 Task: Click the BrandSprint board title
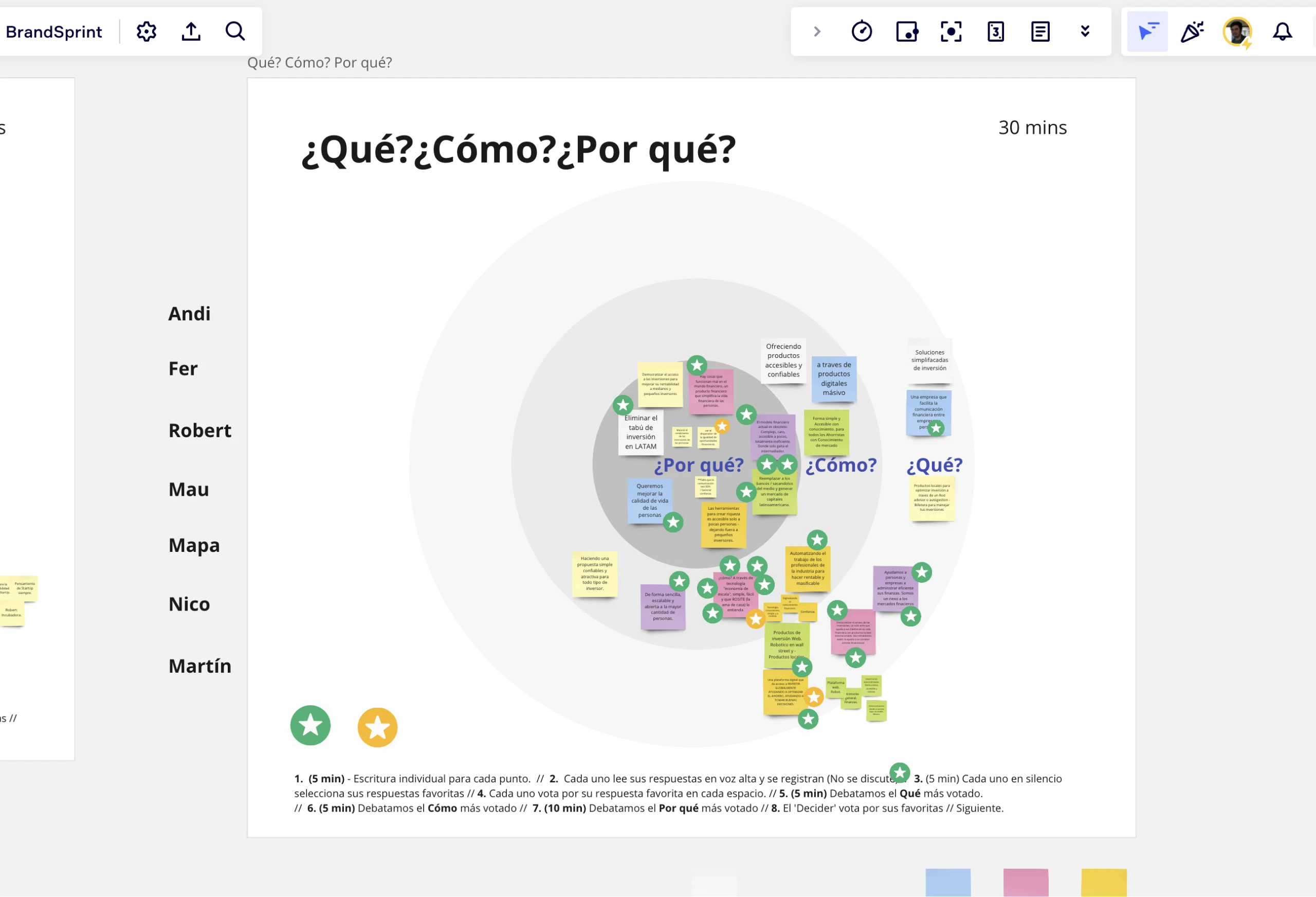point(54,31)
